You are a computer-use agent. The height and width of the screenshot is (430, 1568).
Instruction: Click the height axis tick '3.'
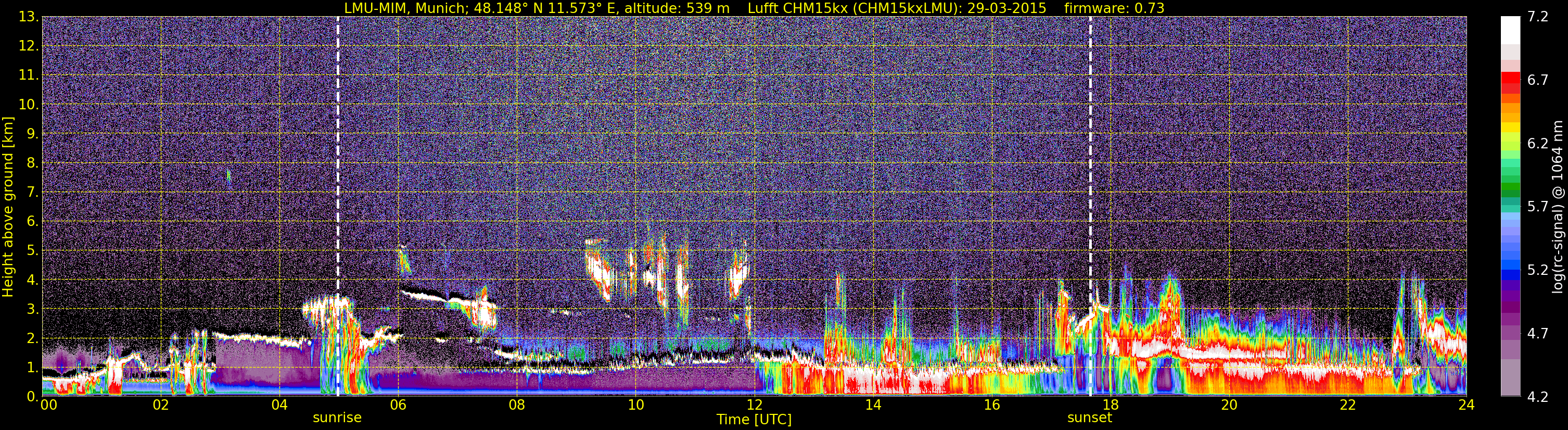point(32,309)
